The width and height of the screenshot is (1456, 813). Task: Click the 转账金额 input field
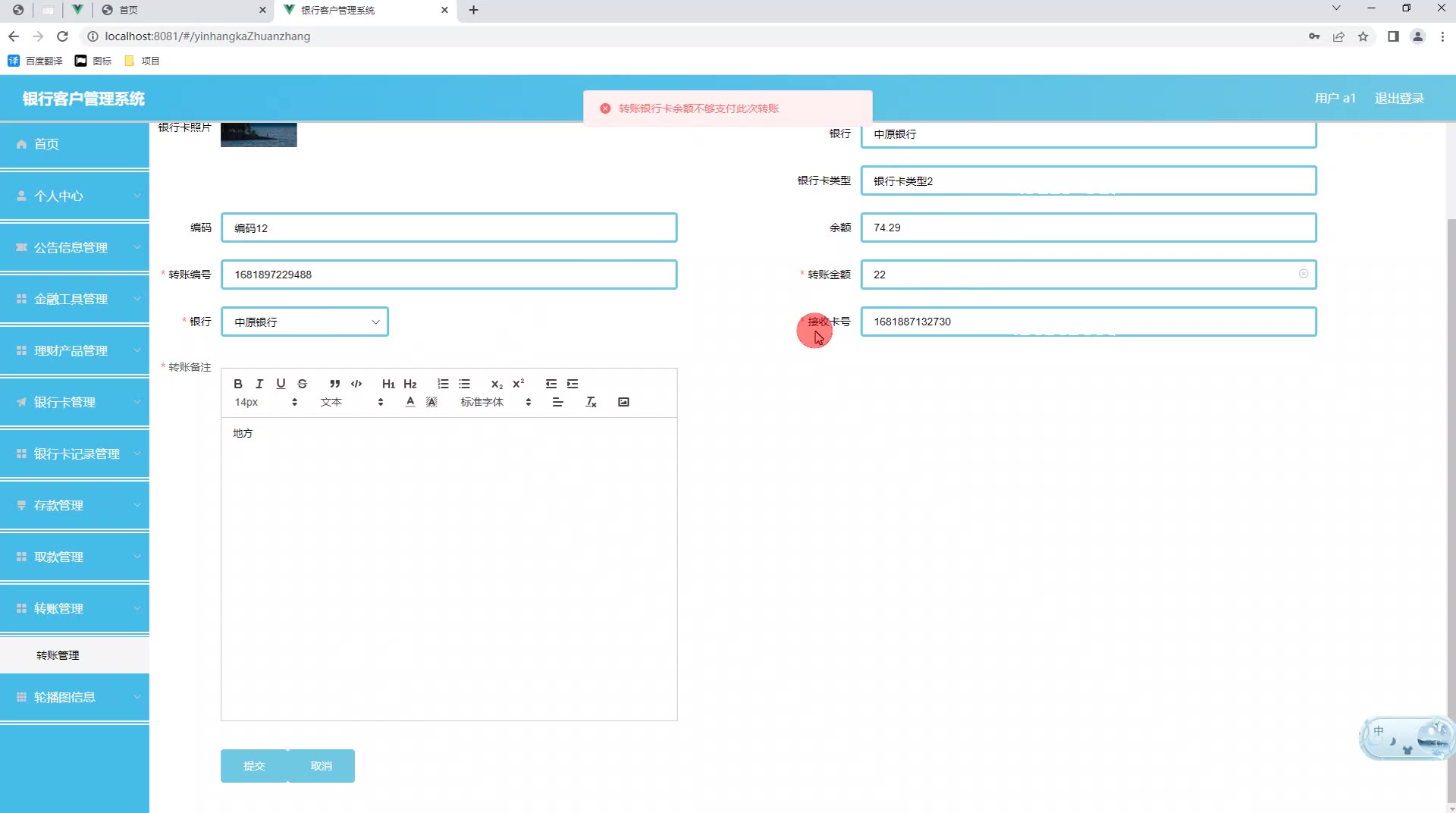(x=1088, y=275)
